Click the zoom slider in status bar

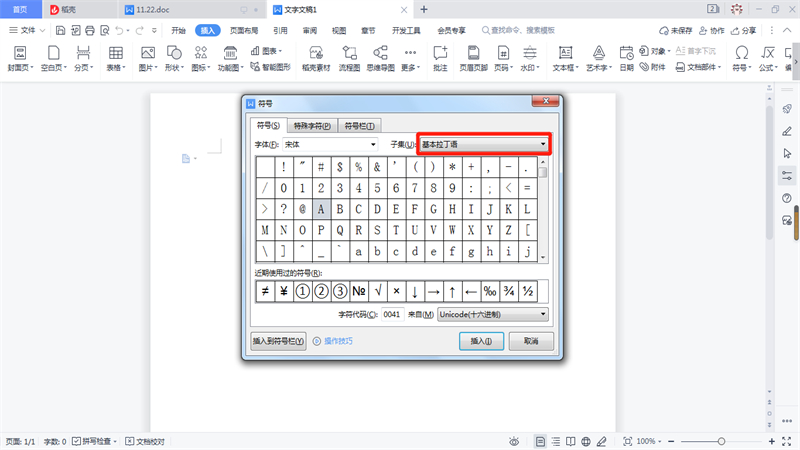720,441
